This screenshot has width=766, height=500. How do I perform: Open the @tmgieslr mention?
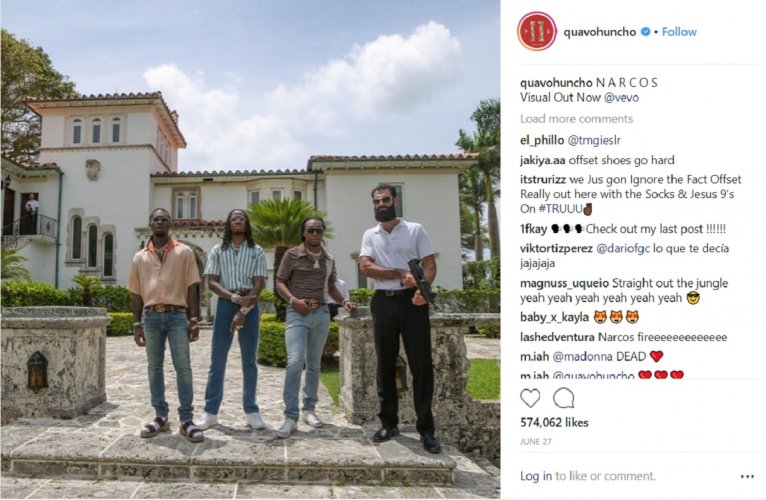pyautogui.click(x=594, y=141)
